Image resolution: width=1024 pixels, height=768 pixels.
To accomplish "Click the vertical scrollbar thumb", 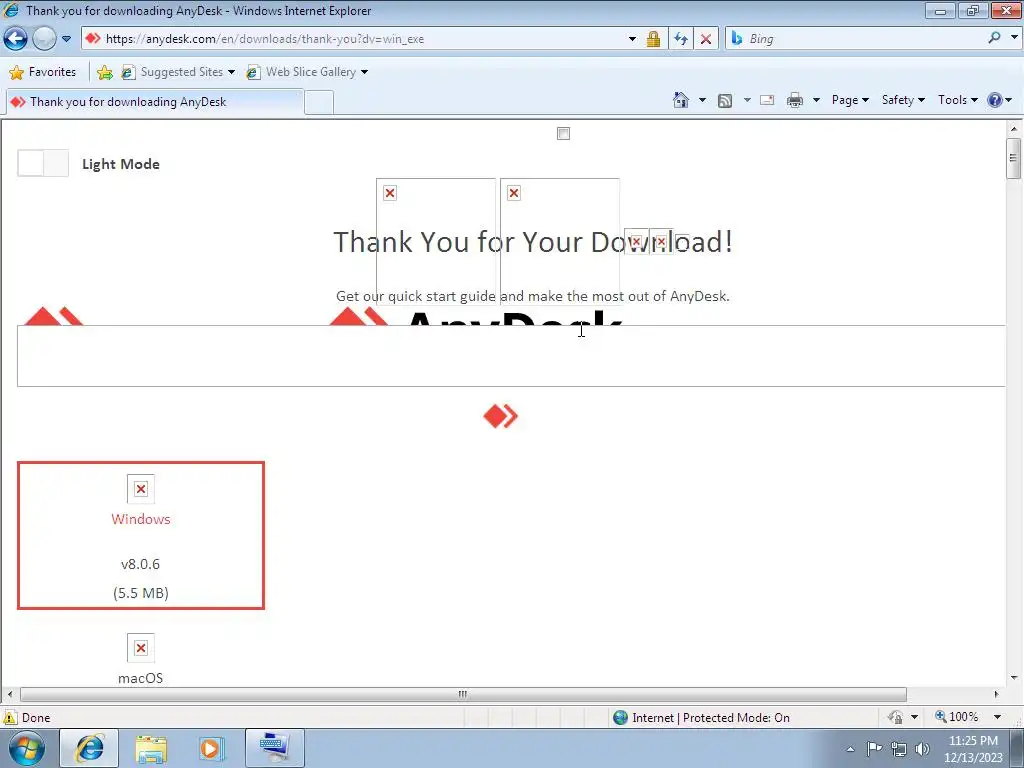I will [x=1014, y=158].
